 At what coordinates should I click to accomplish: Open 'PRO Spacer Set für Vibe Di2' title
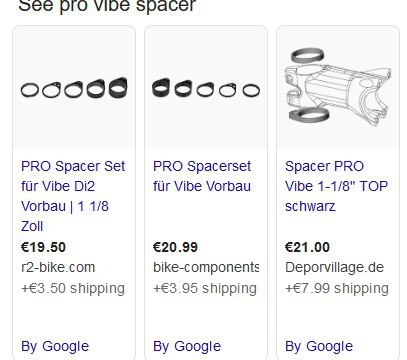[73, 196]
